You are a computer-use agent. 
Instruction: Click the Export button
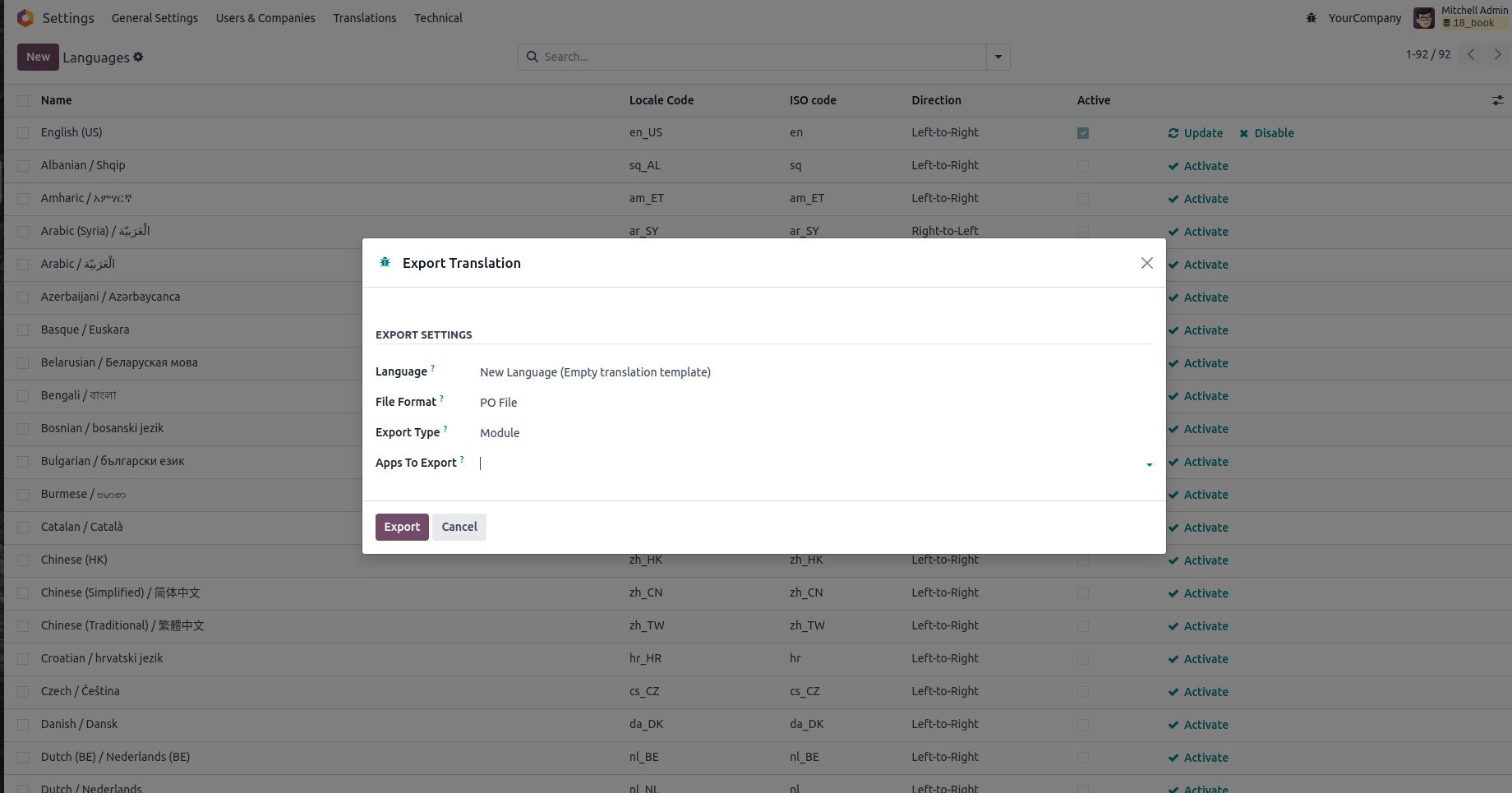[402, 527]
